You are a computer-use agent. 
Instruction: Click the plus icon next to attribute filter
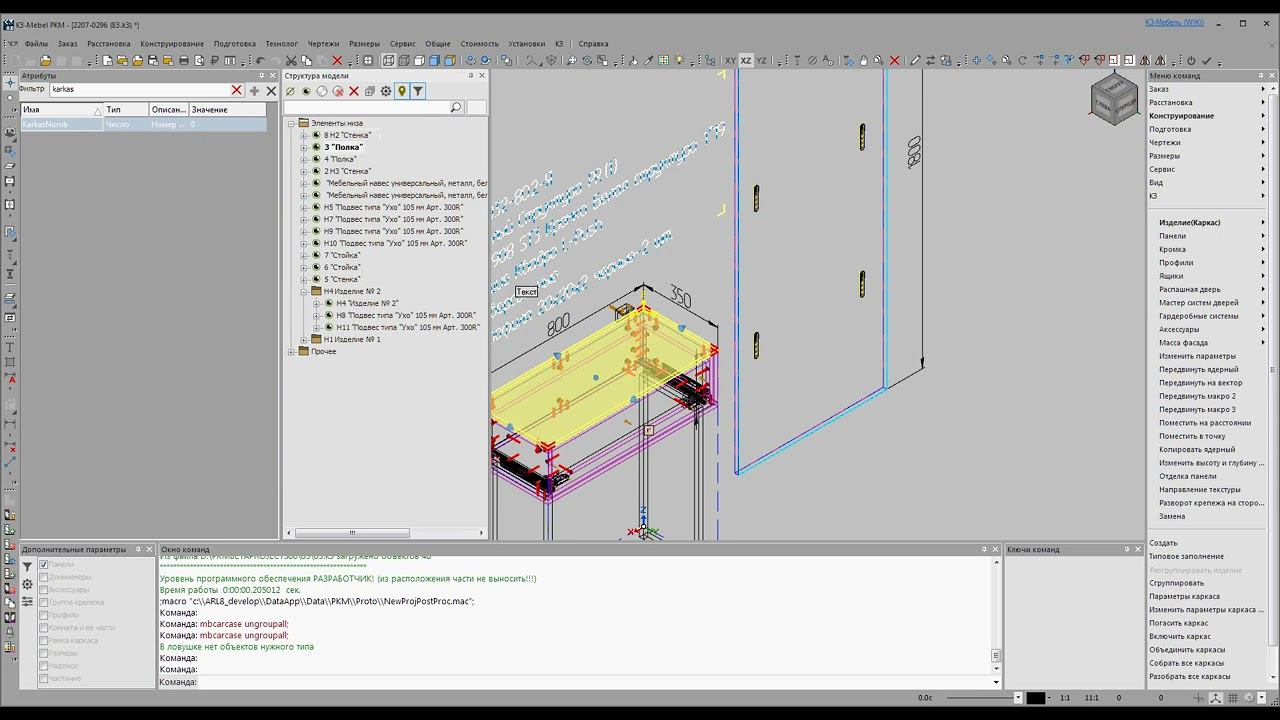[254, 90]
